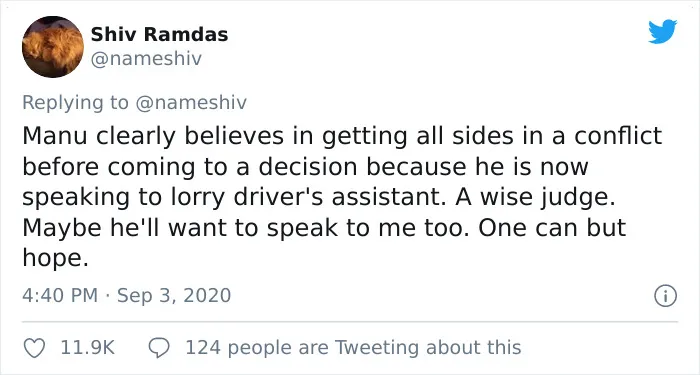The height and width of the screenshot is (375, 700).
Task: Click 'A wise judge.' sentence
Action: [535, 198]
